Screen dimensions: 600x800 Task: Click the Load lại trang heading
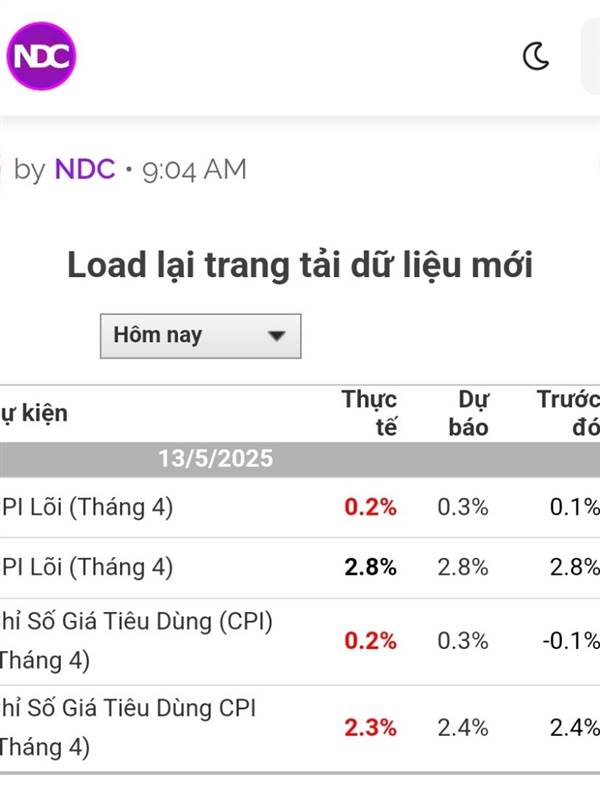(300, 265)
